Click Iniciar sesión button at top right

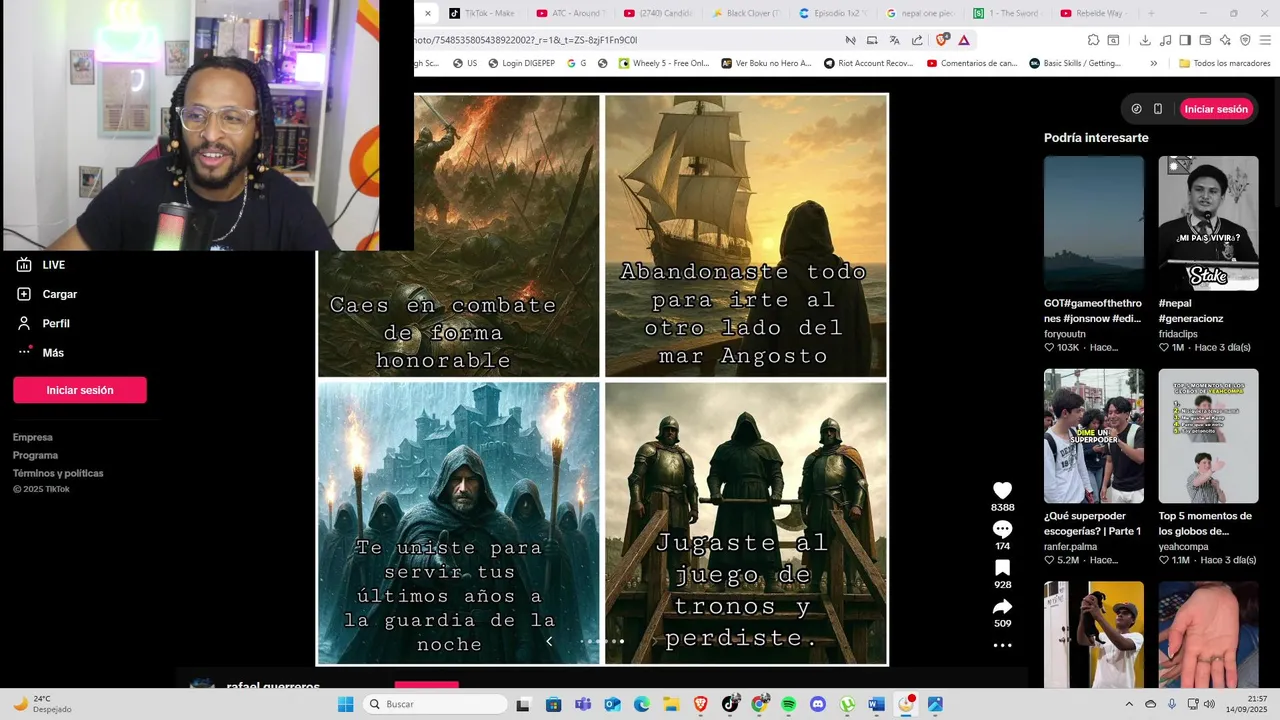[x=1216, y=109]
